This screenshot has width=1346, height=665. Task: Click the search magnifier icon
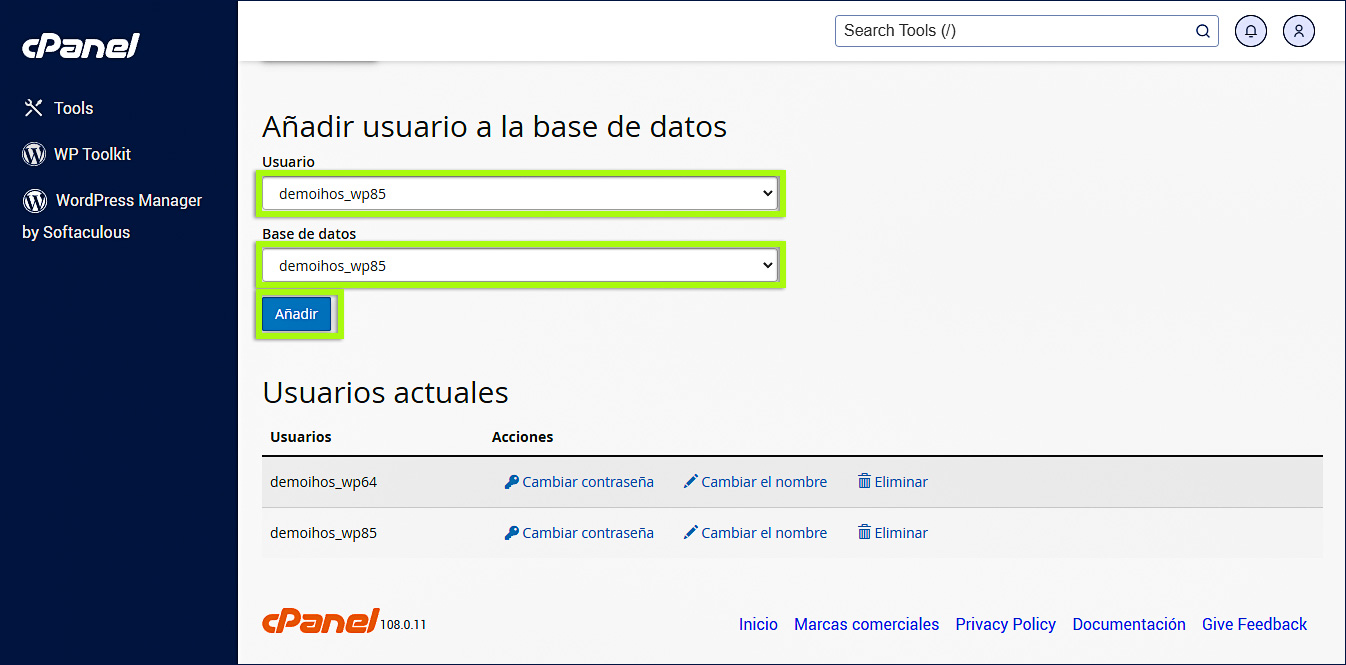pos(1203,31)
